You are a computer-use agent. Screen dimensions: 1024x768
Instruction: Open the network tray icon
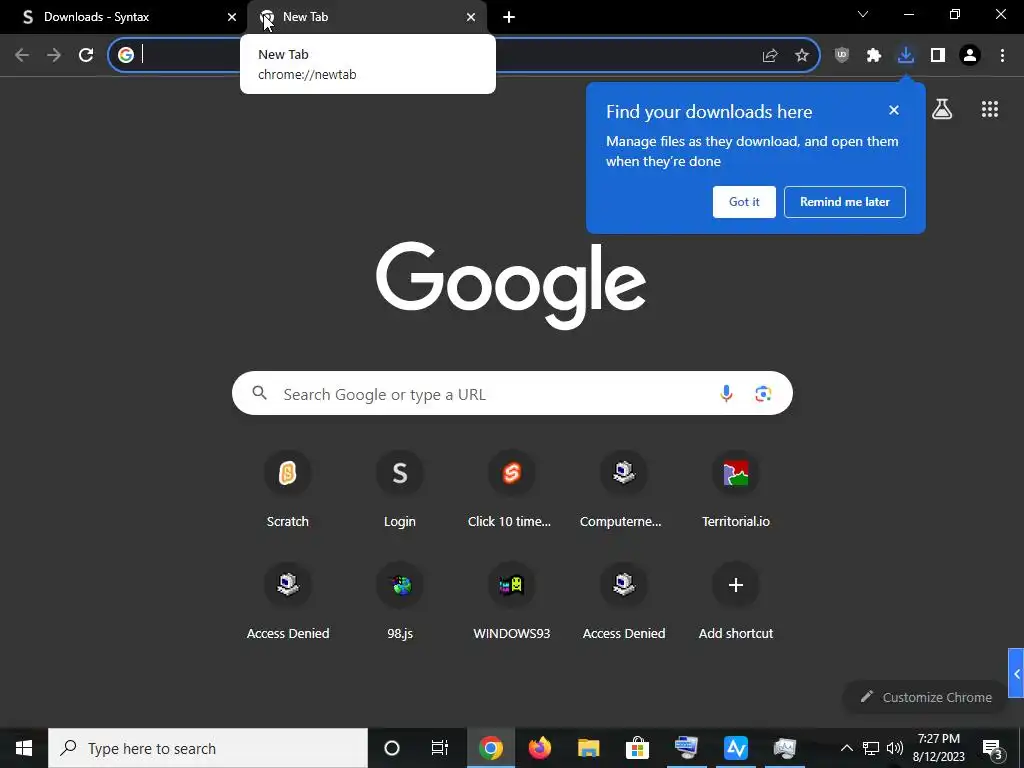click(871, 748)
